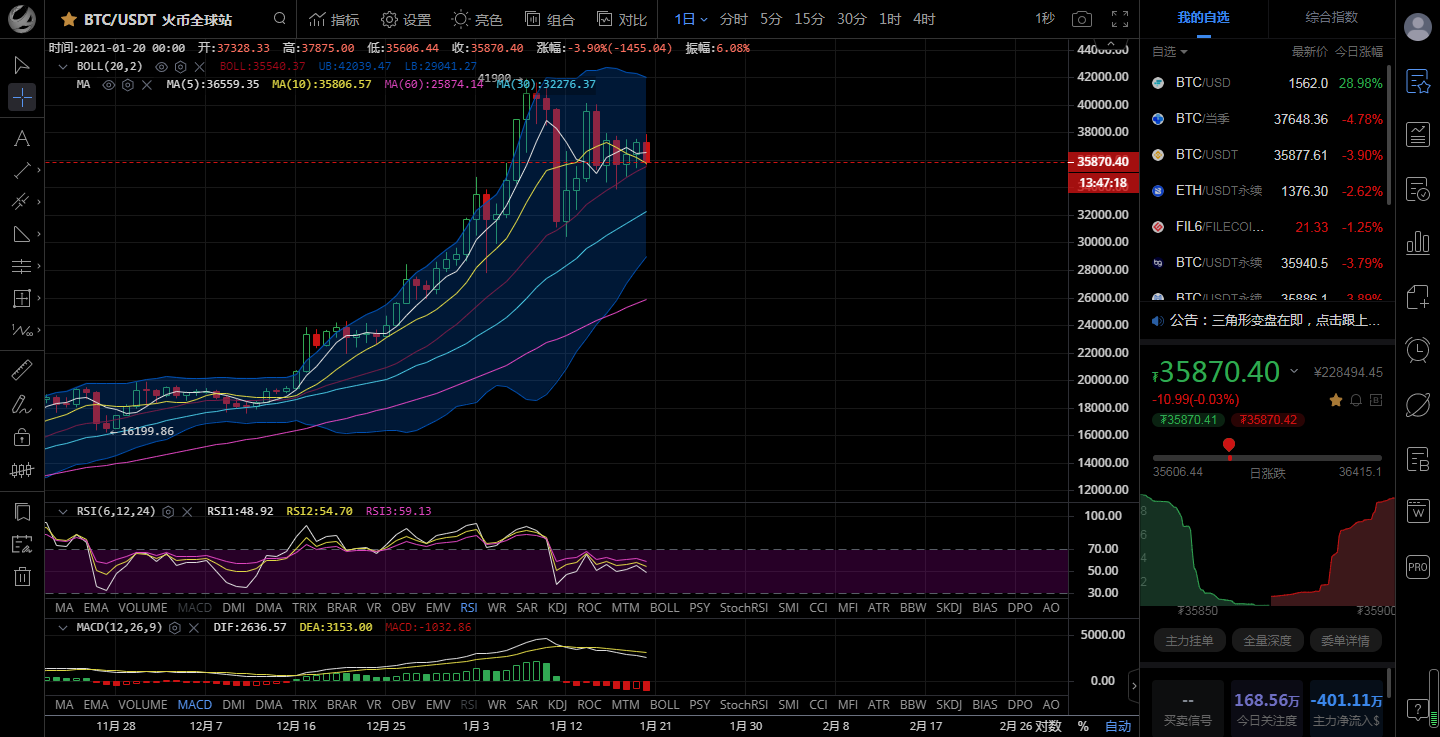Screen dimensions: 1440x737
Task: Remove the MA indicator
Action: 147,84
